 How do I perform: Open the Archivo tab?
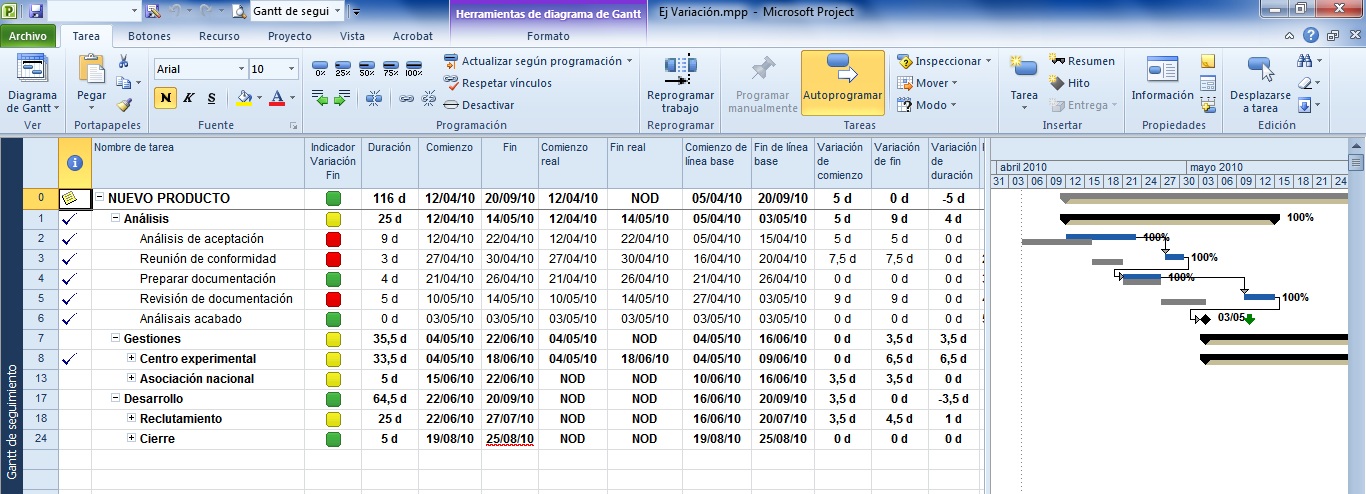28,36
